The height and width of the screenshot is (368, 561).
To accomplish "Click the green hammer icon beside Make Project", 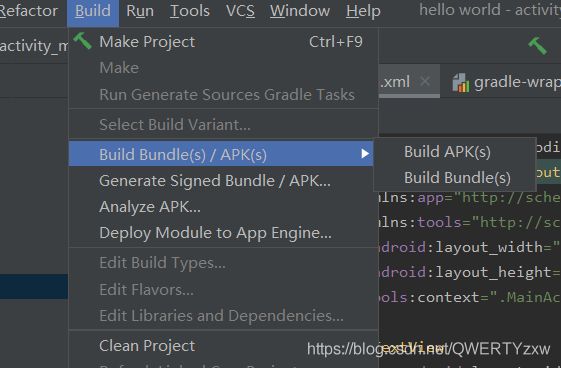I will [83, 41].
